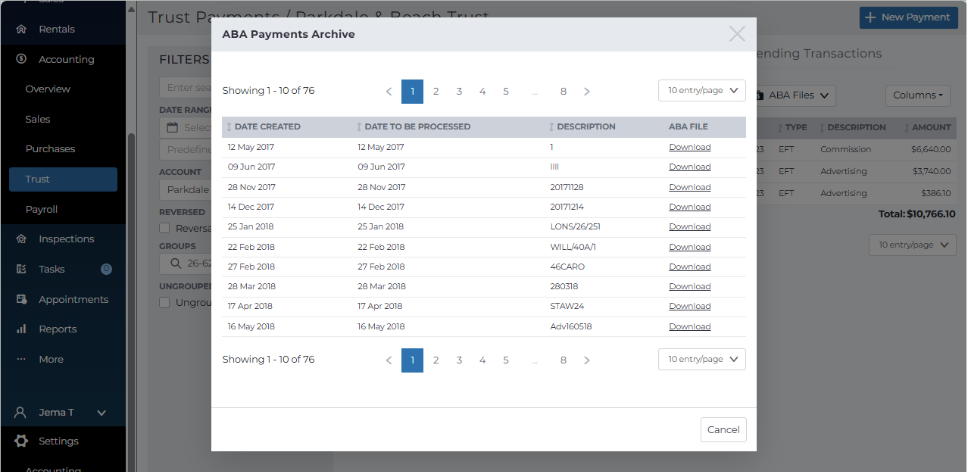Viewport: 967px width, 472px height.
Task: Sort archive by Description column
Action: (x=582, y=126)
